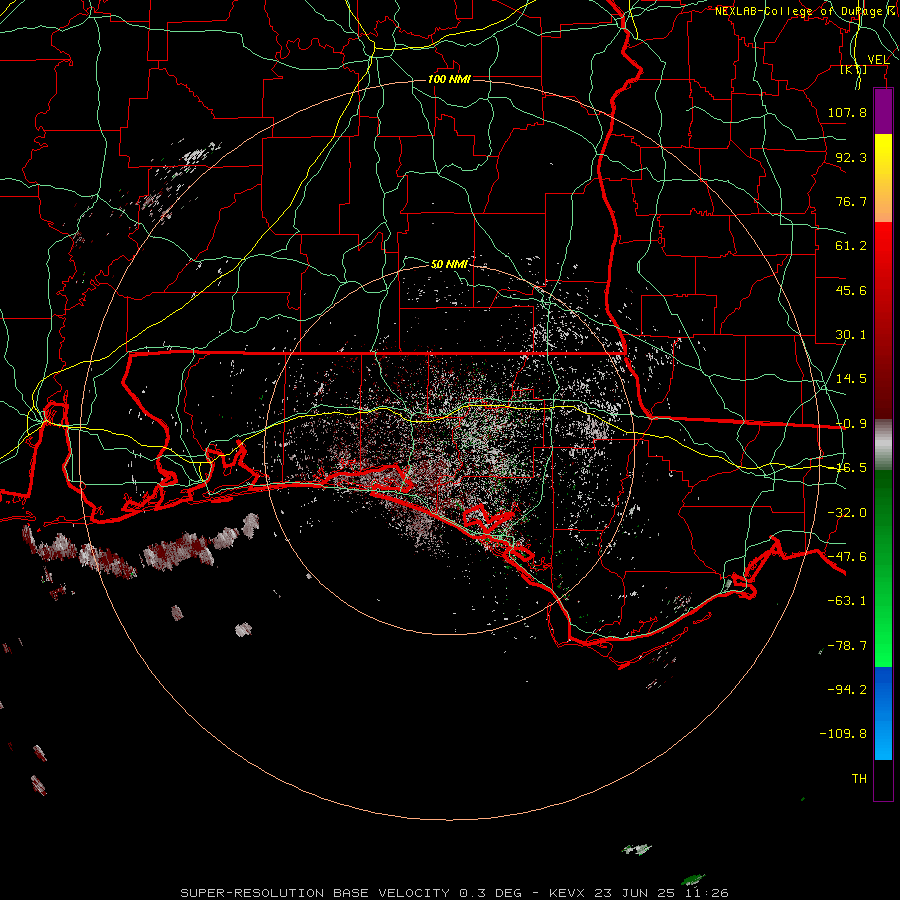Screen dimensions: 900x900
Task: Click the 30.1 legend value
Action: (x=851, y=335)
